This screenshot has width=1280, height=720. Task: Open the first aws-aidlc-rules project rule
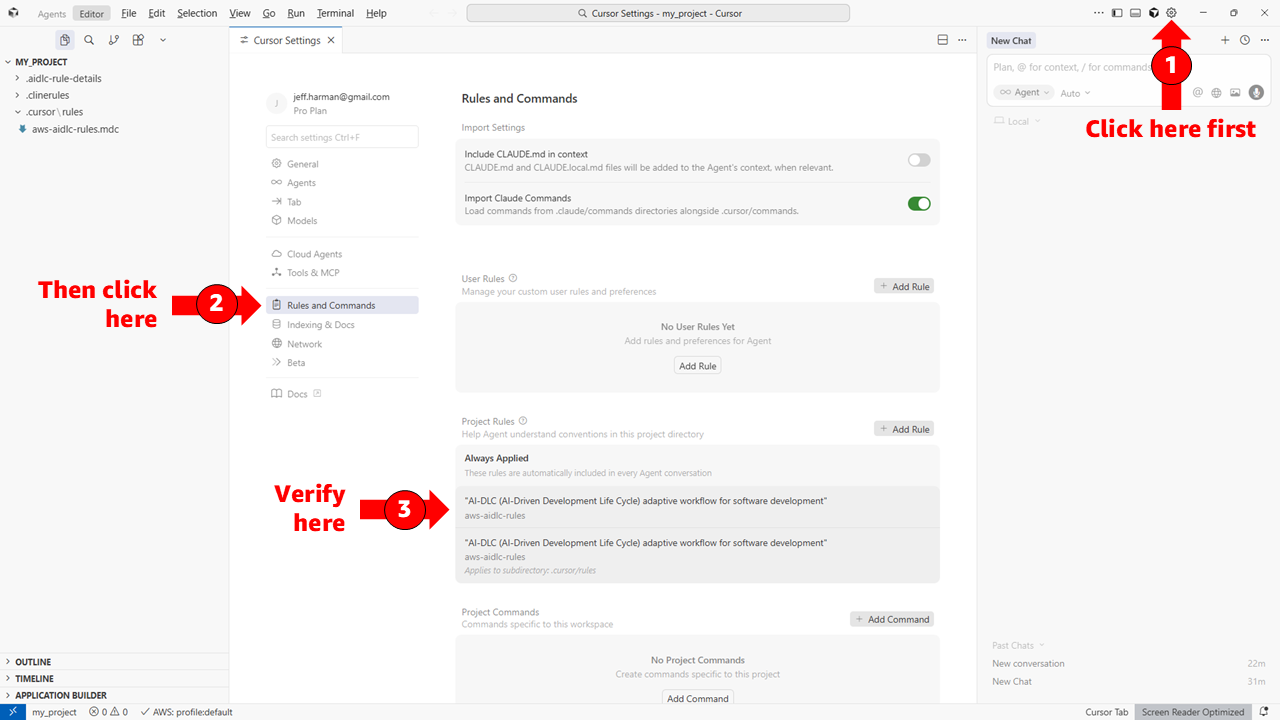(697, 507)
